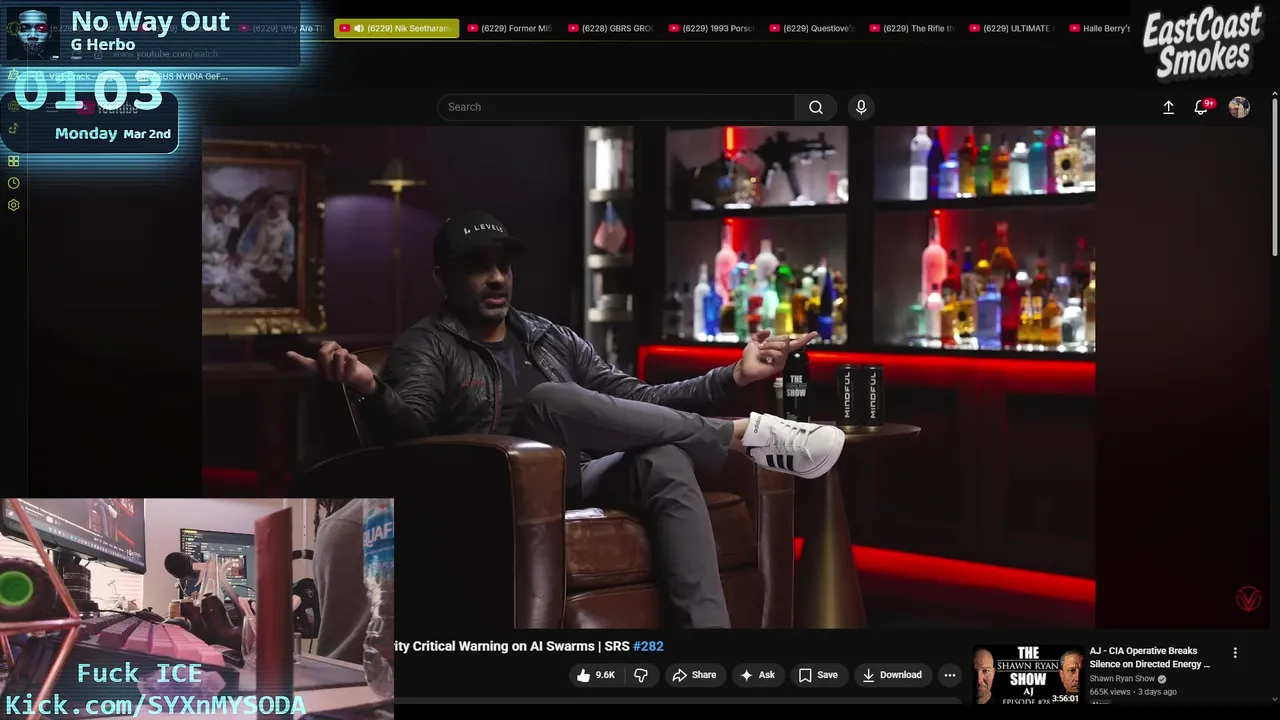1280x720 pixels.
Task: Dislike the video with thumbs-down icon
Action: (x=641, y=675)
